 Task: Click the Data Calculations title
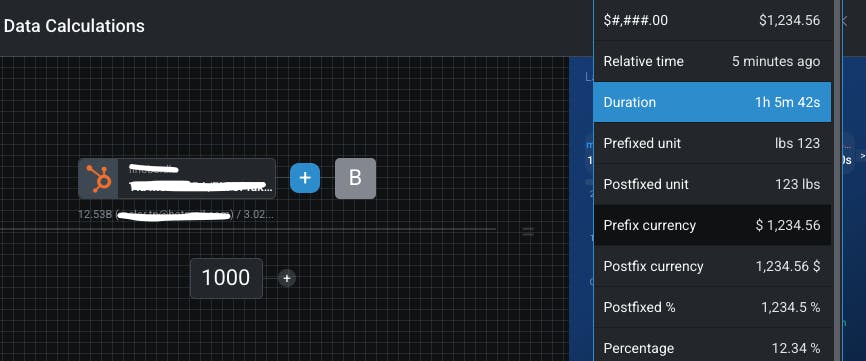[x=74, y=26]
